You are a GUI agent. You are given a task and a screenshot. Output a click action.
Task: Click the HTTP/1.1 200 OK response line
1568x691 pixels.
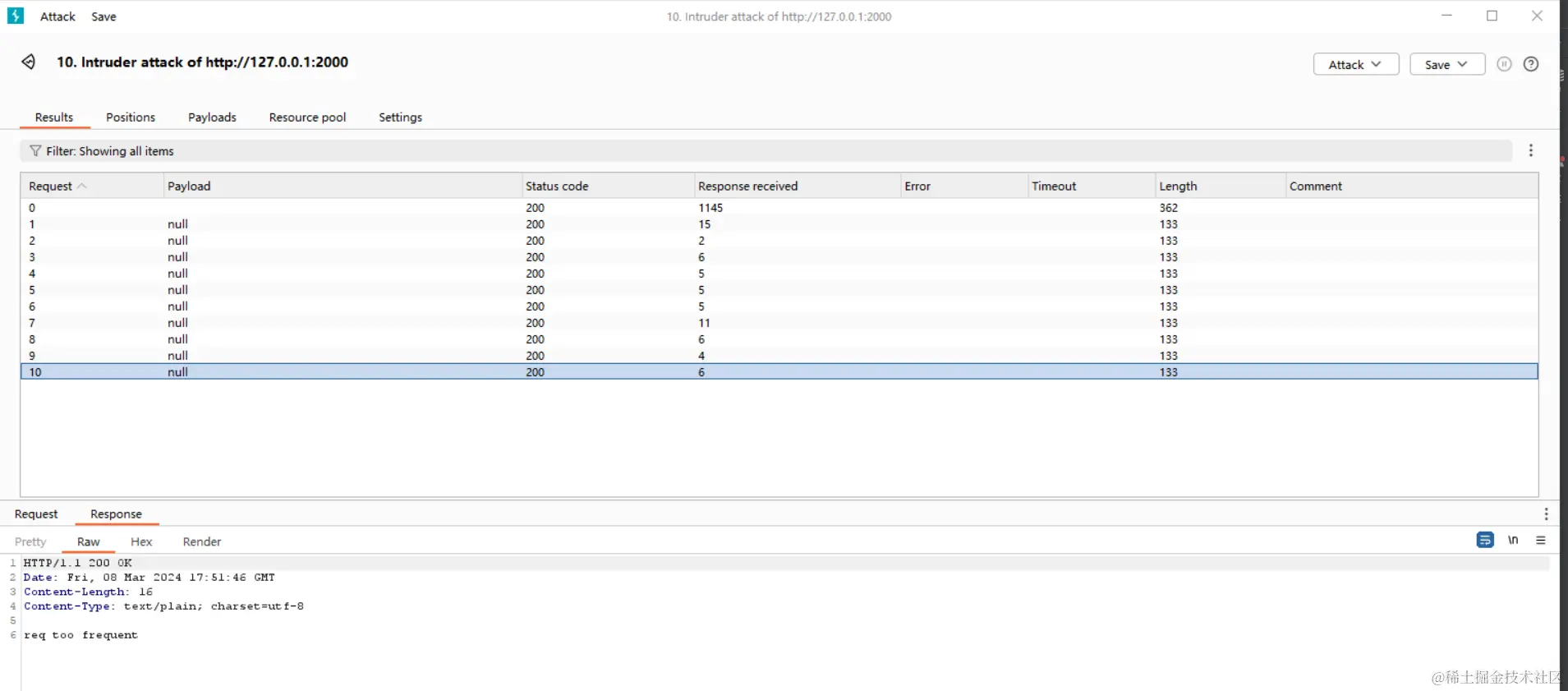point(78,563)
